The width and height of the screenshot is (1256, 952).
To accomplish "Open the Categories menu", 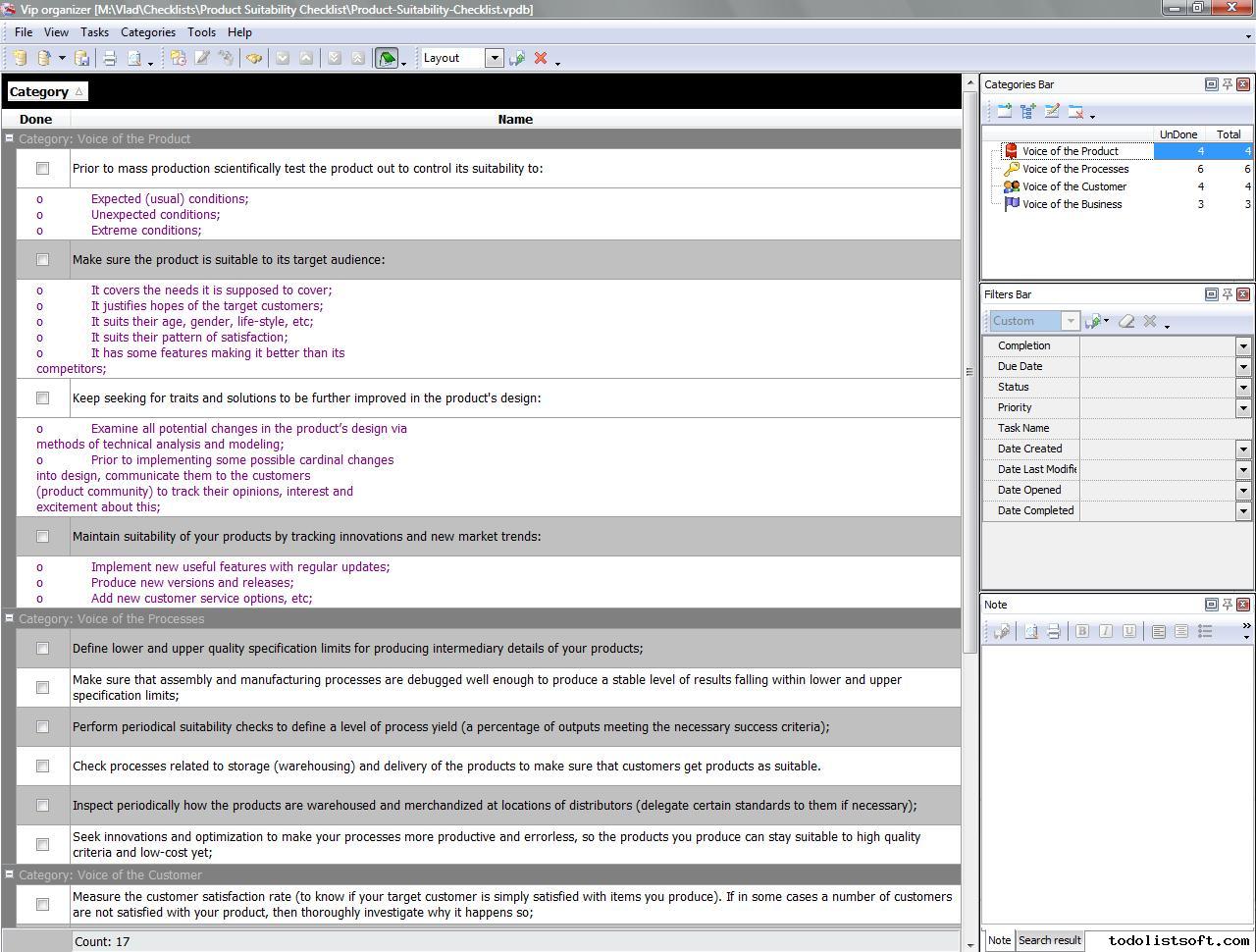I will tap(147, 32).
